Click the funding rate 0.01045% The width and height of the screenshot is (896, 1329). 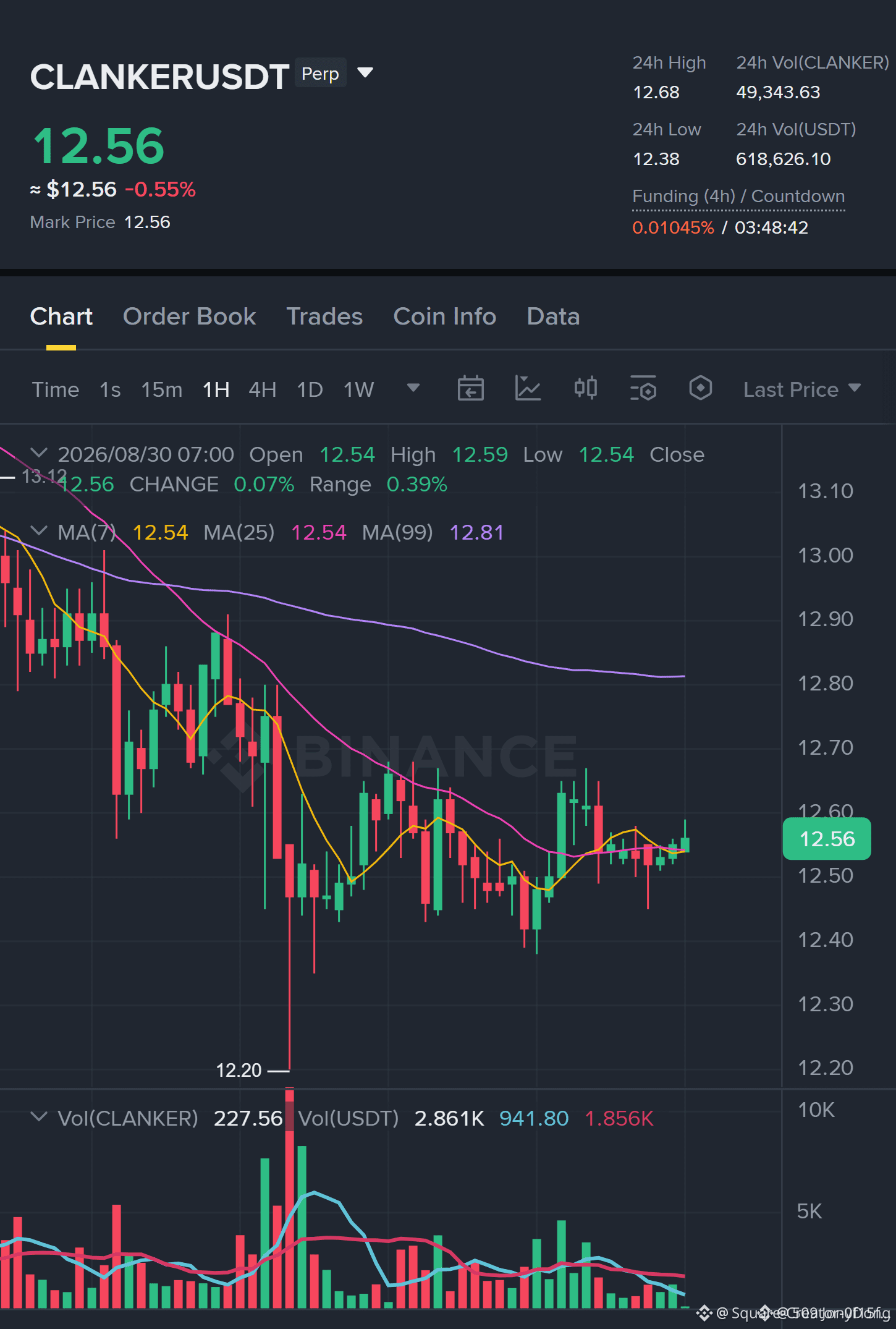click(673, 227)
